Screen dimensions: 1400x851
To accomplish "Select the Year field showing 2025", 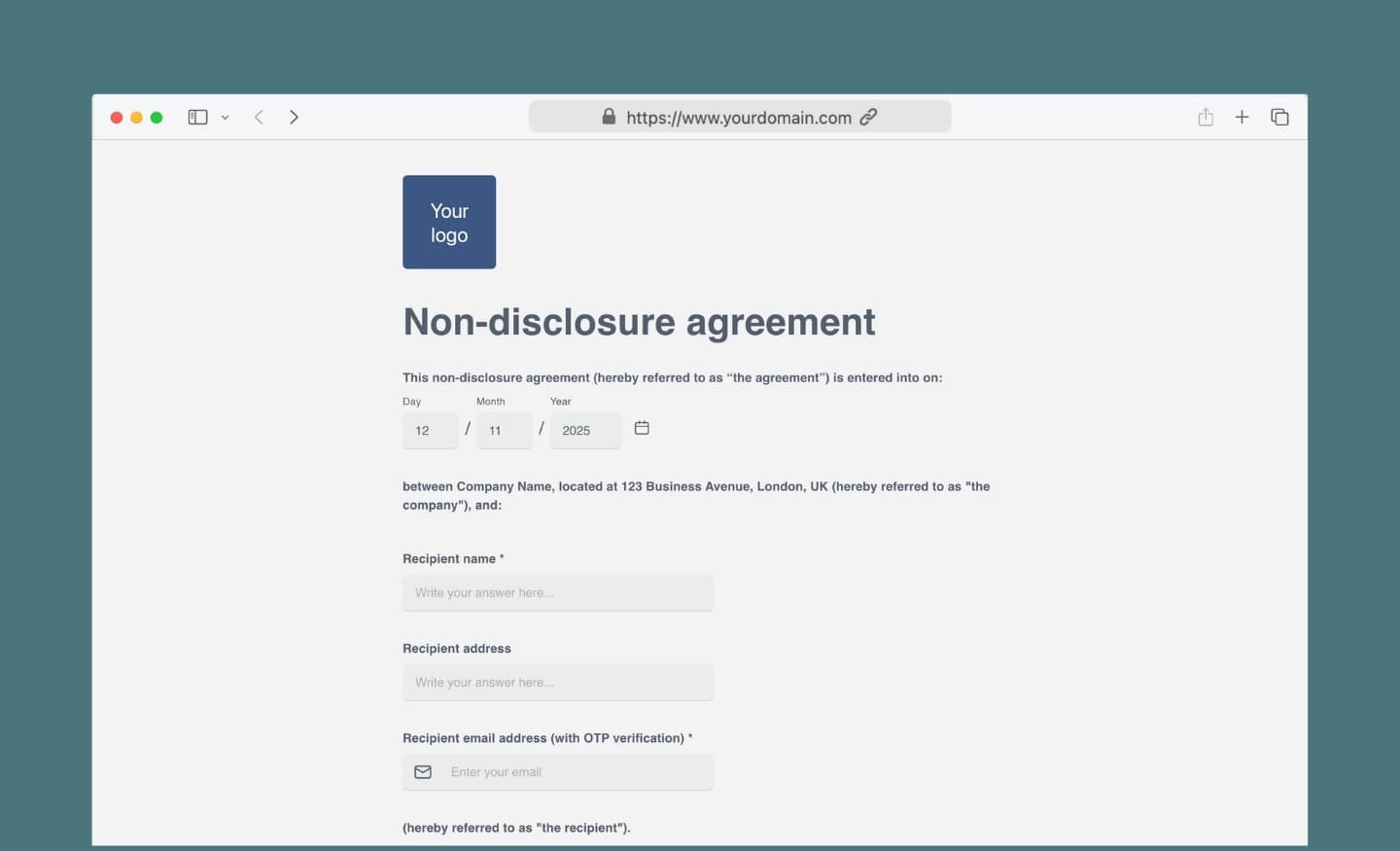I will coord(585,430).
